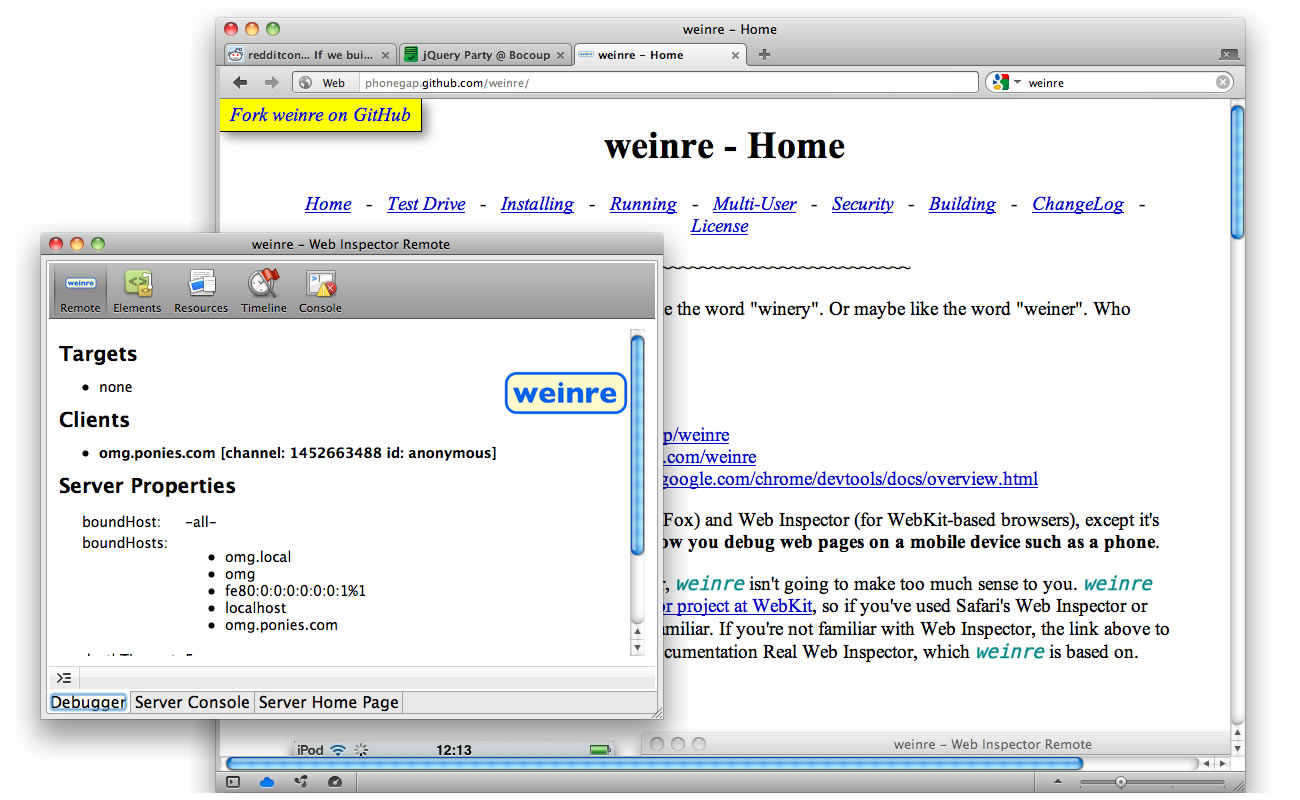This screenshot has height=800, width=1300.
Task: Click the Fork weinre on GitHub badge
Action: pyautogui.click(x=319, y=115)
